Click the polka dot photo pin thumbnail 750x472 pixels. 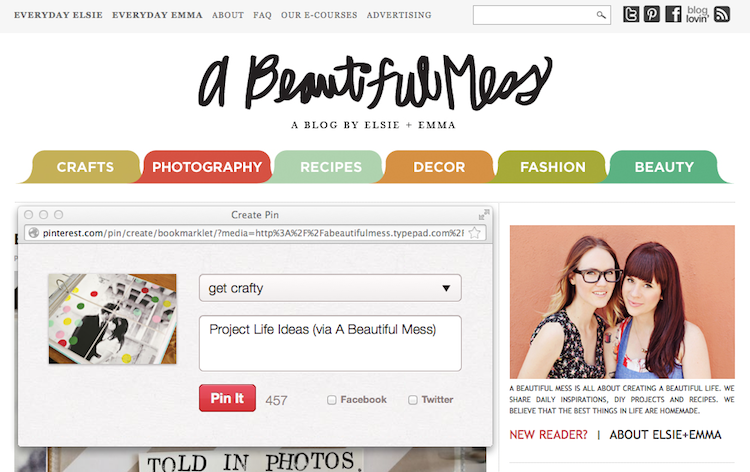pyautogui.click(x=112, y=319)
